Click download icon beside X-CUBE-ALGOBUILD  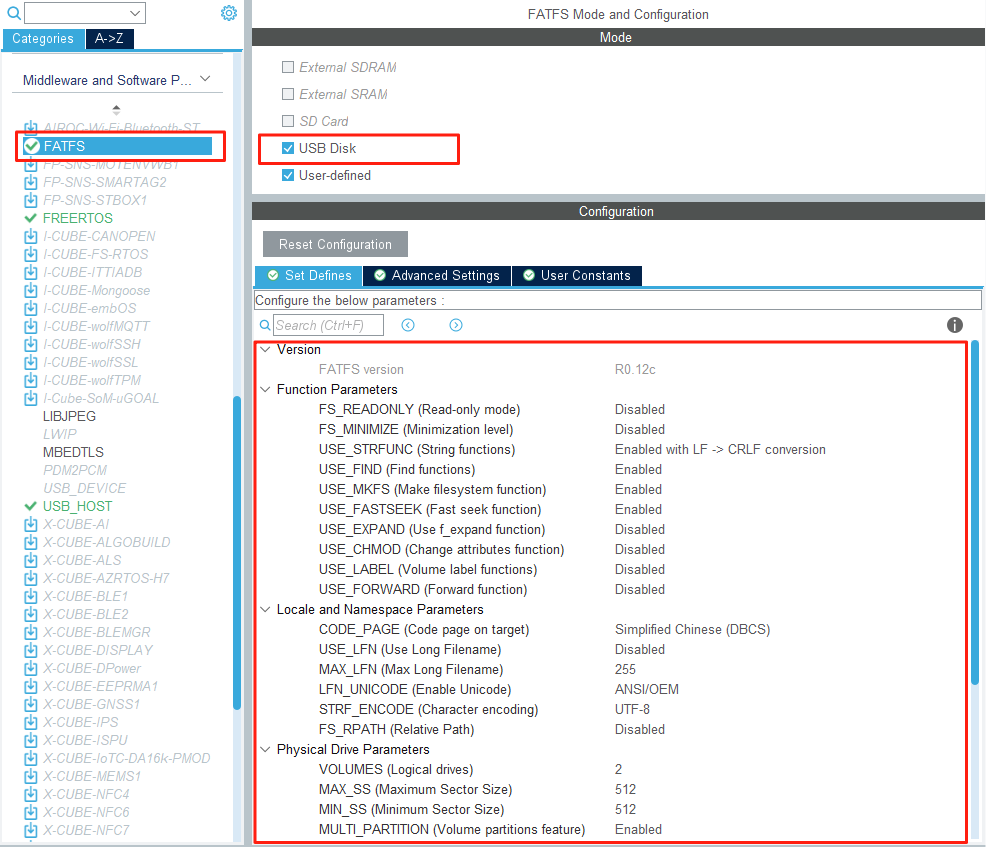(30, 543)
